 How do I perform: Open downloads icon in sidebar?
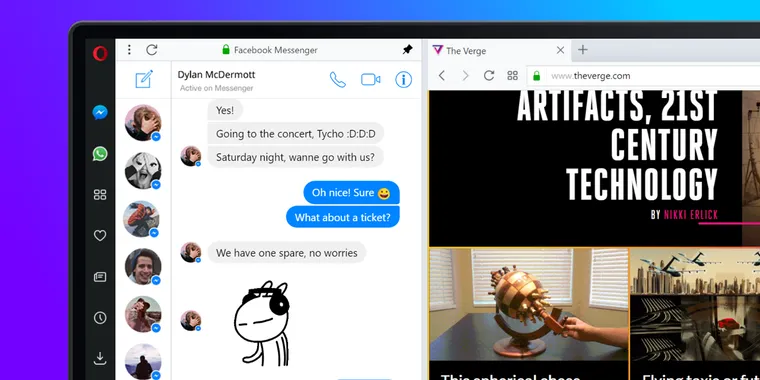coord(100,359)
